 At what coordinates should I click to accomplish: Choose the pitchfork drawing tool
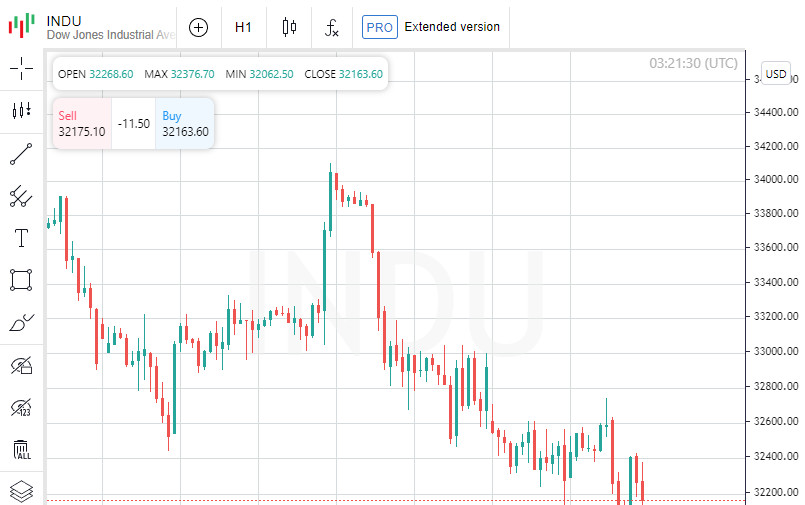(21, 196)
